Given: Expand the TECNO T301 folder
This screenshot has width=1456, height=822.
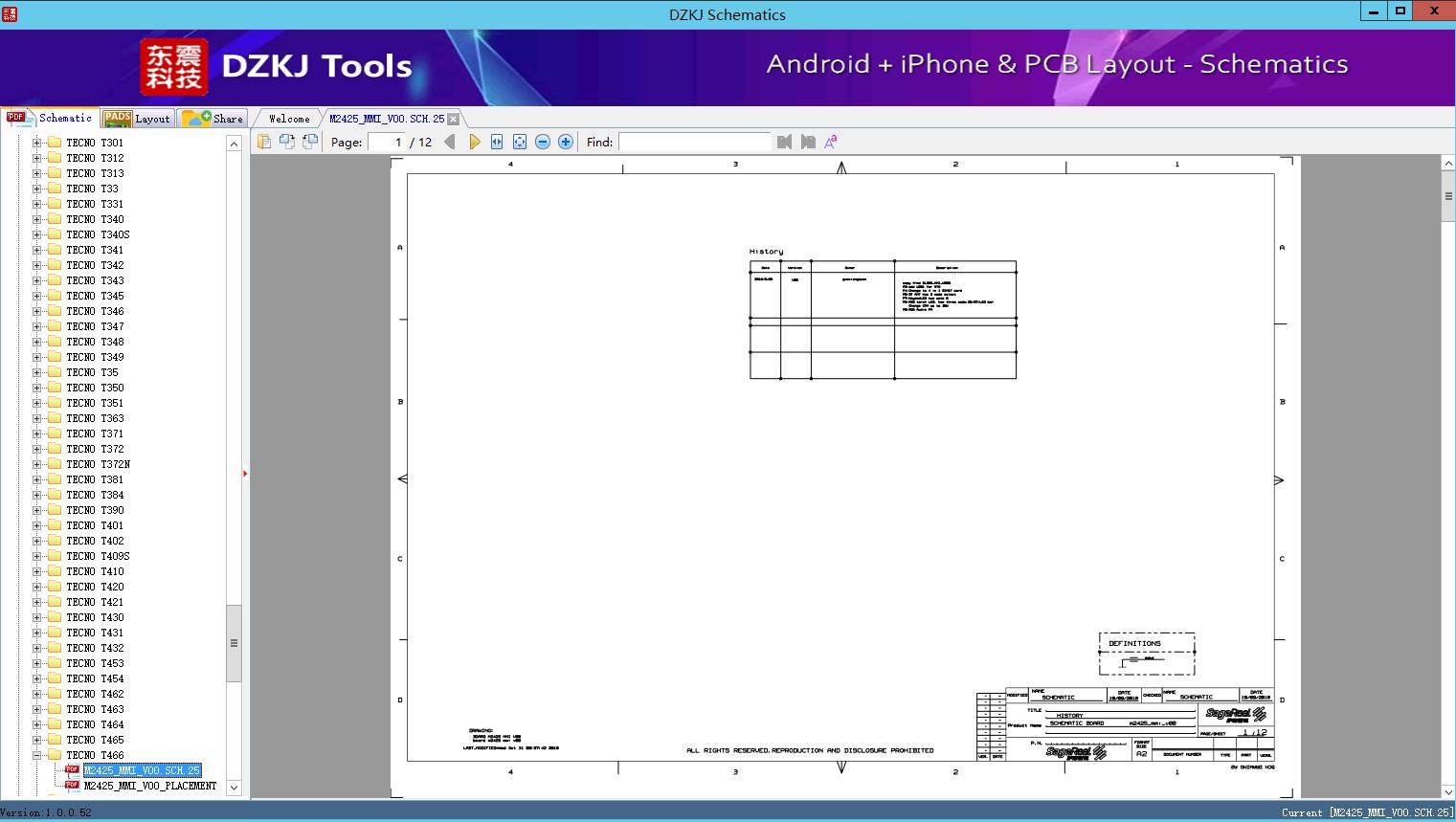Looking at the screenshot, I should point(36,143).
